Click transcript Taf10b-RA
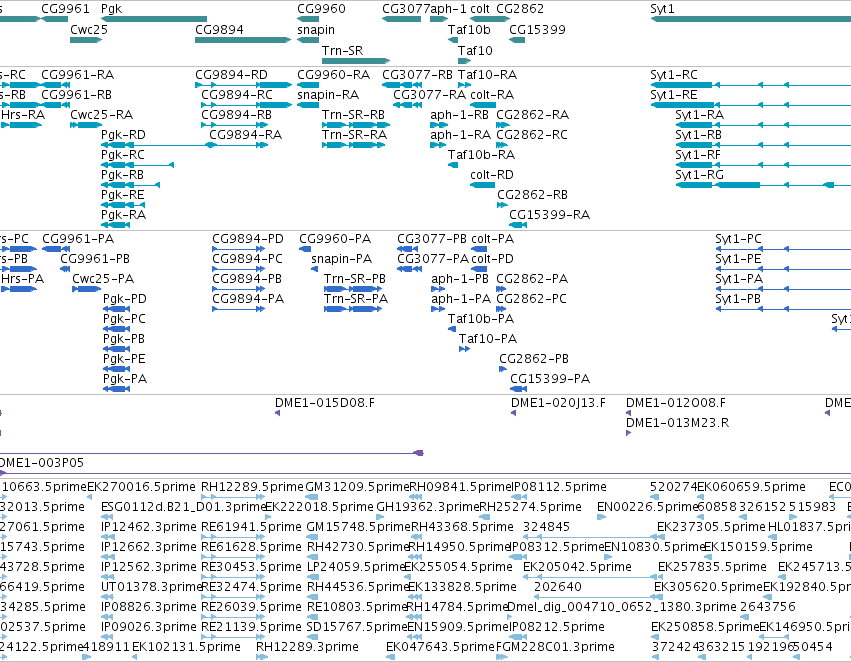 pyautogui.click(x=481, y=155)
